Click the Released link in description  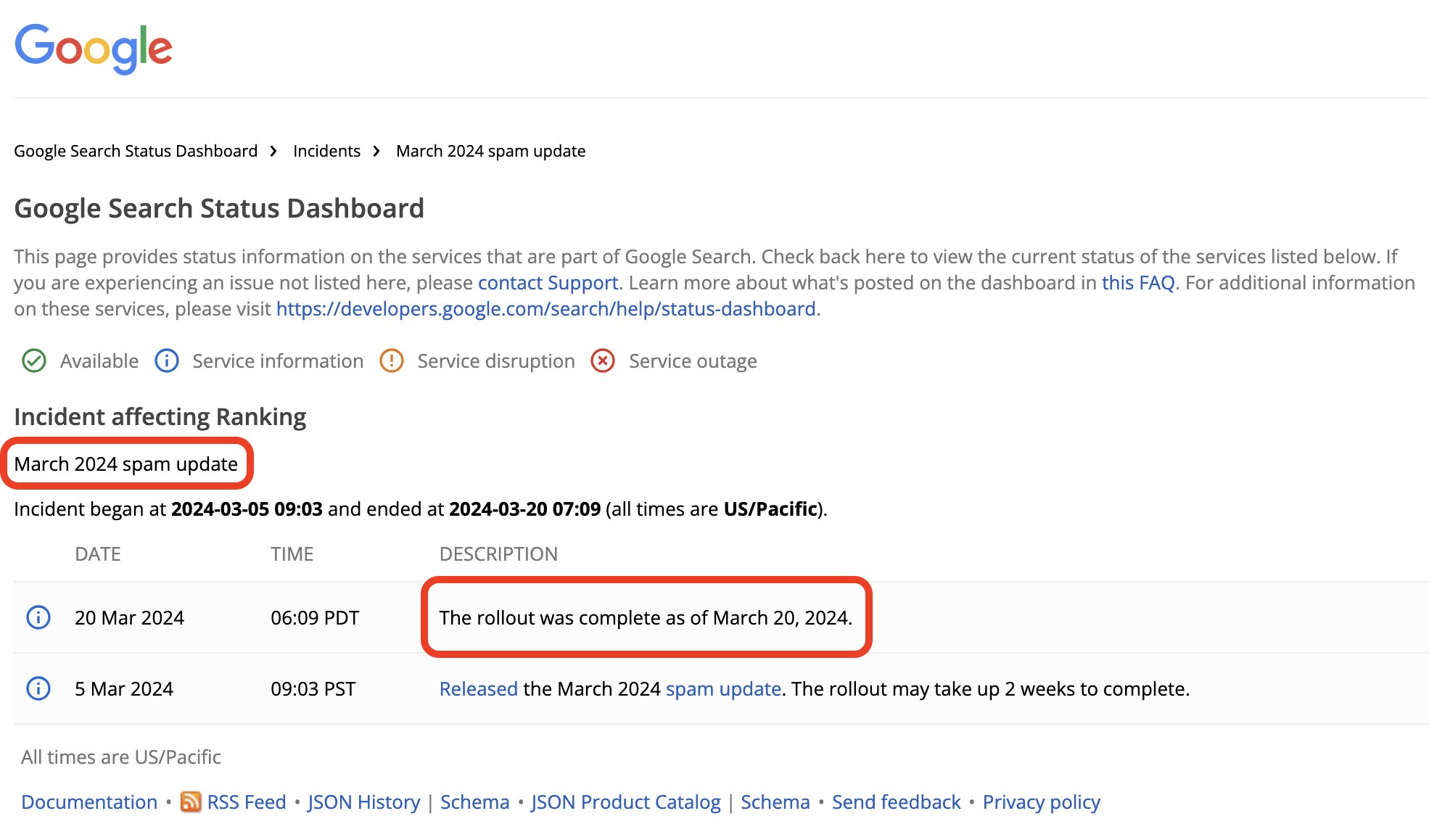click(x=478, y=688)
